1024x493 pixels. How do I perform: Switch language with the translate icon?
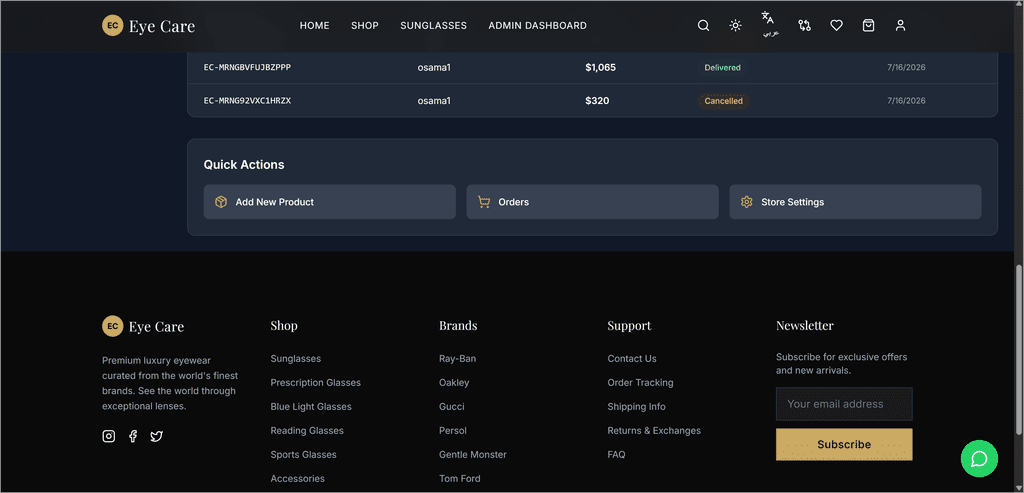[768, 24]
